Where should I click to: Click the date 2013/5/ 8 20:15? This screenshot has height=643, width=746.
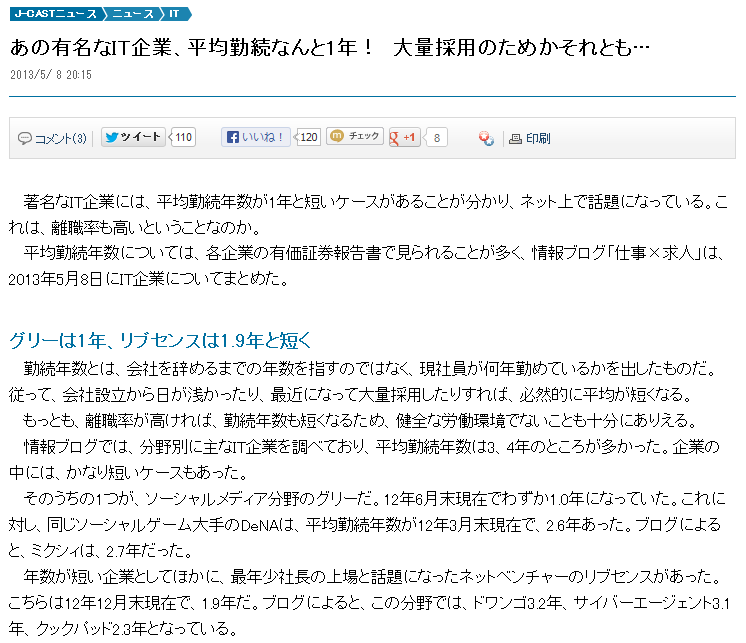point(51,75)
